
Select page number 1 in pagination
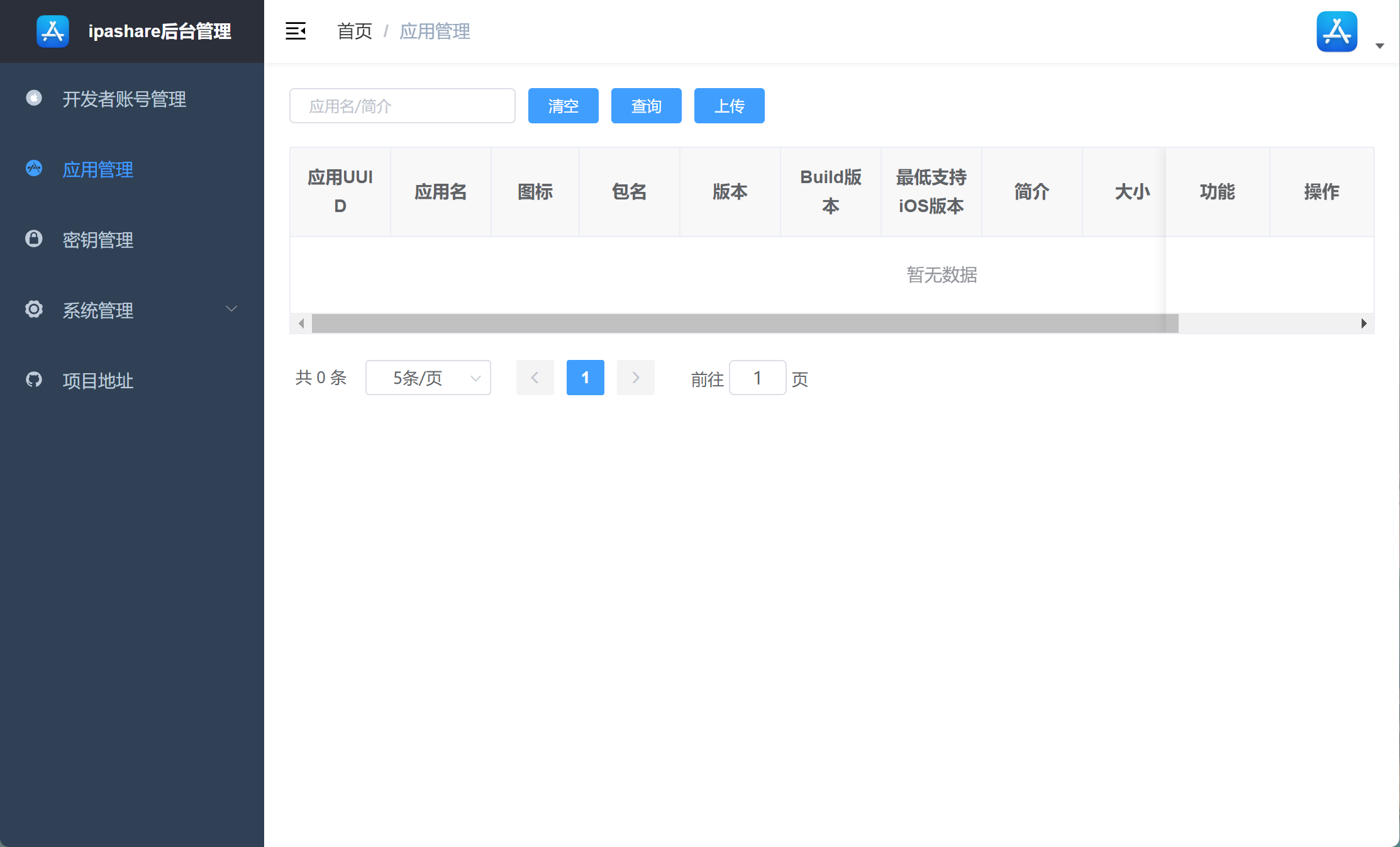point(586,378)
